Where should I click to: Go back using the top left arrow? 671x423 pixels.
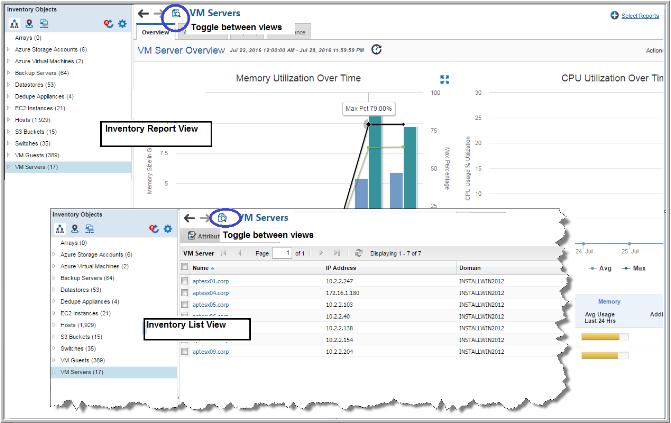(144, 14)
